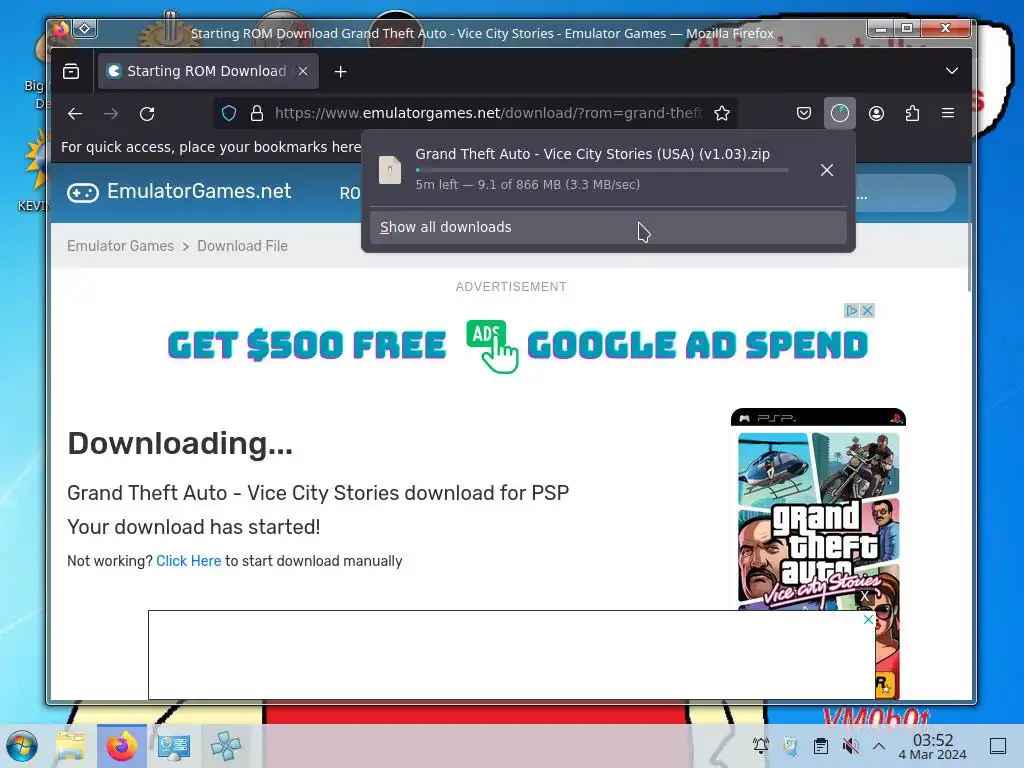Open the clipboard tray icon
The image size is (1024, 768).
coord(821,746)
